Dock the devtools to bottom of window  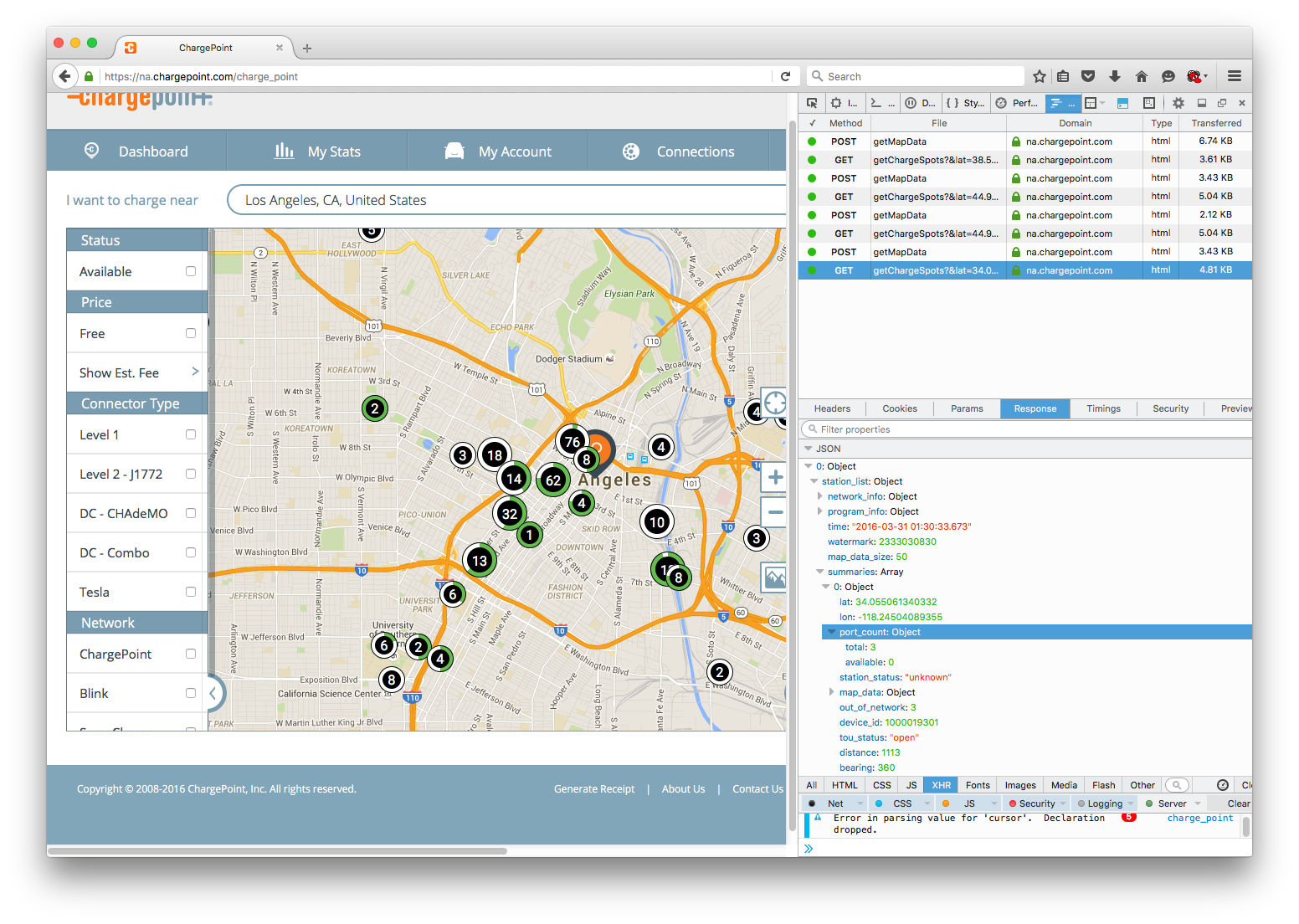pyautogui.click(x=1202, y=103)
